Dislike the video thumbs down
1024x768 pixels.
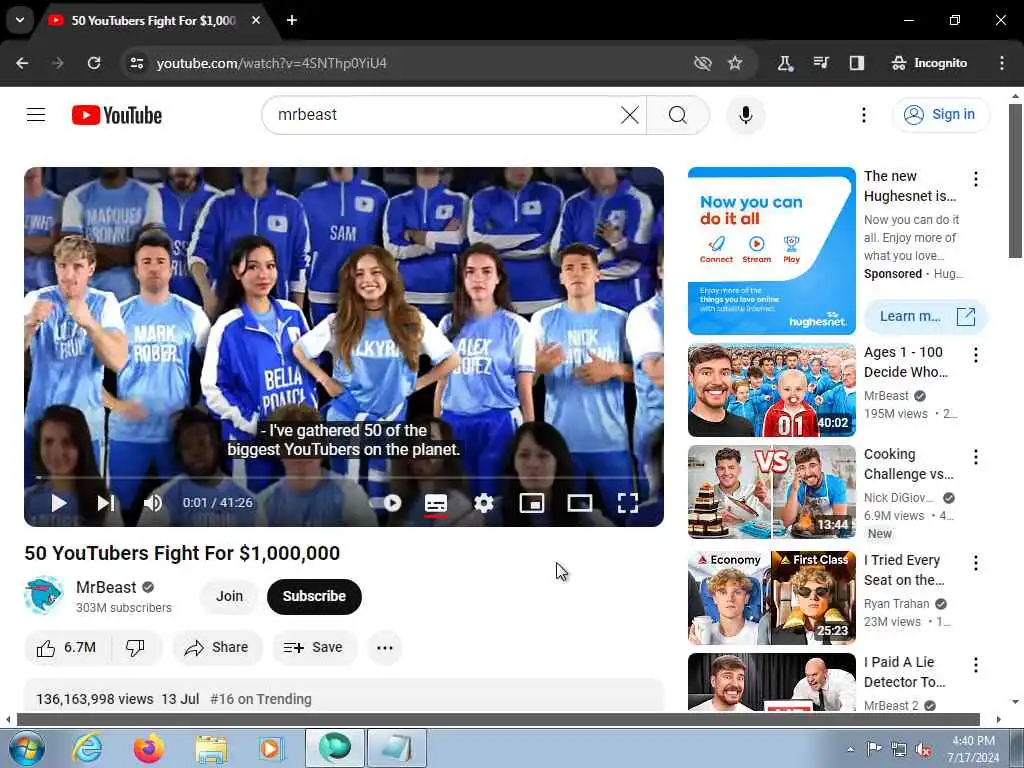coord(135,648)
